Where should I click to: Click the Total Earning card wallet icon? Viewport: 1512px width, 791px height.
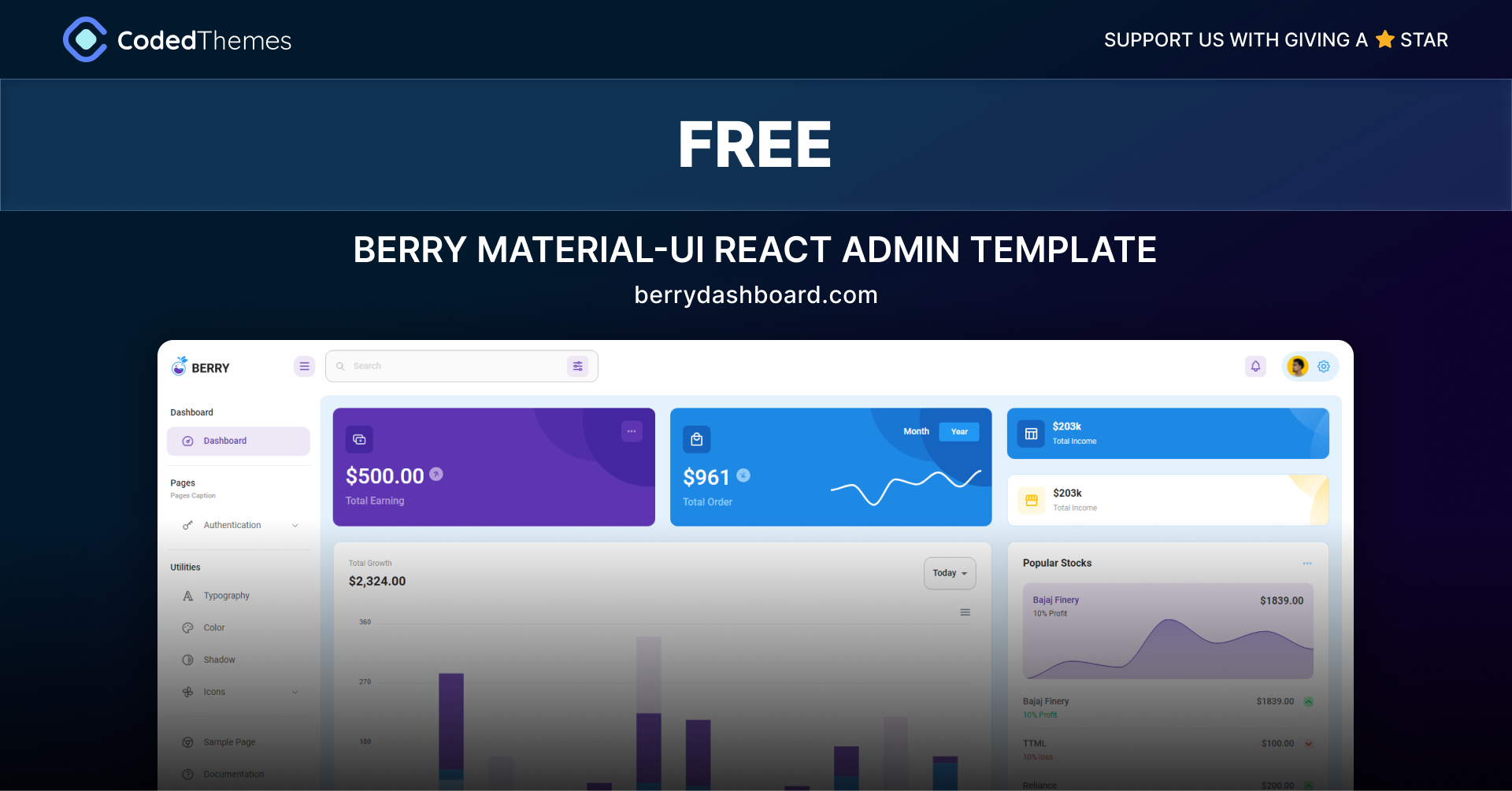coord(359,439)
